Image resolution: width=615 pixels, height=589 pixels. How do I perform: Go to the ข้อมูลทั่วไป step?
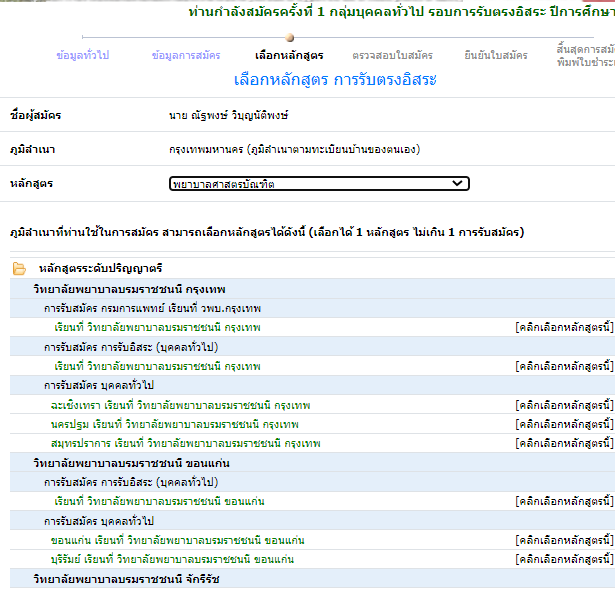pyautogui.click(x=83, y=55)
